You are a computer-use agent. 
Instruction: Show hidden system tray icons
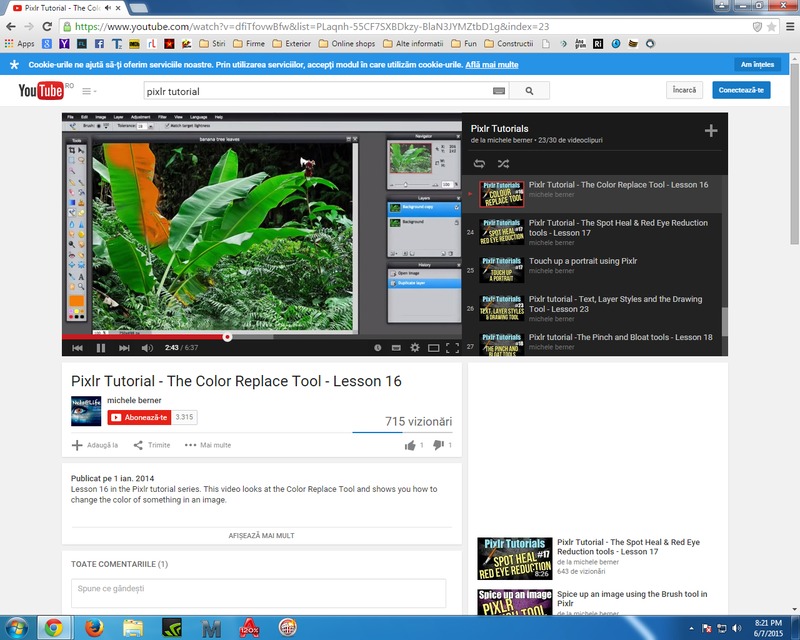tap(691, 629)
